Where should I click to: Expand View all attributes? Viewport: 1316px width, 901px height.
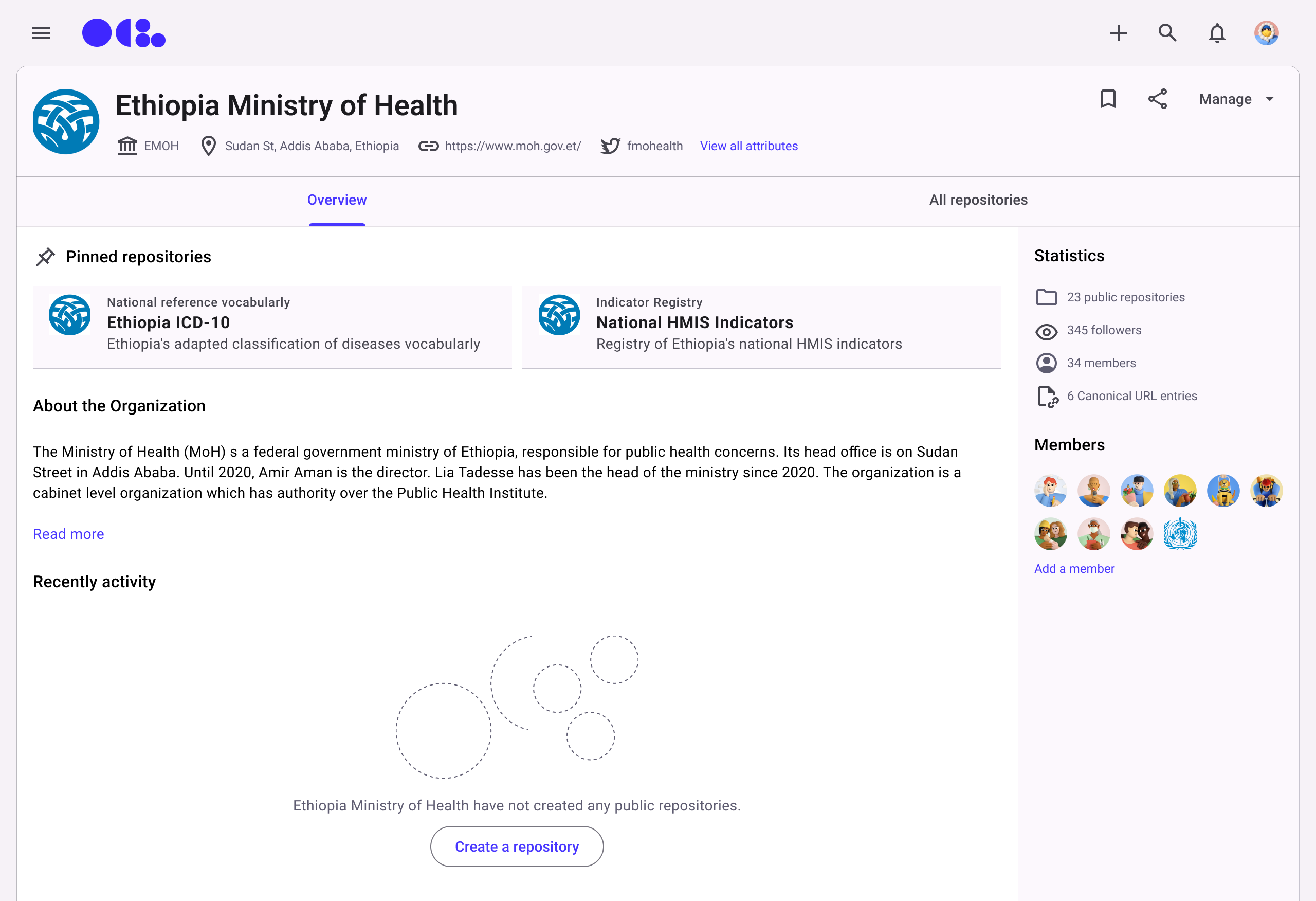[x=748, y=146]
